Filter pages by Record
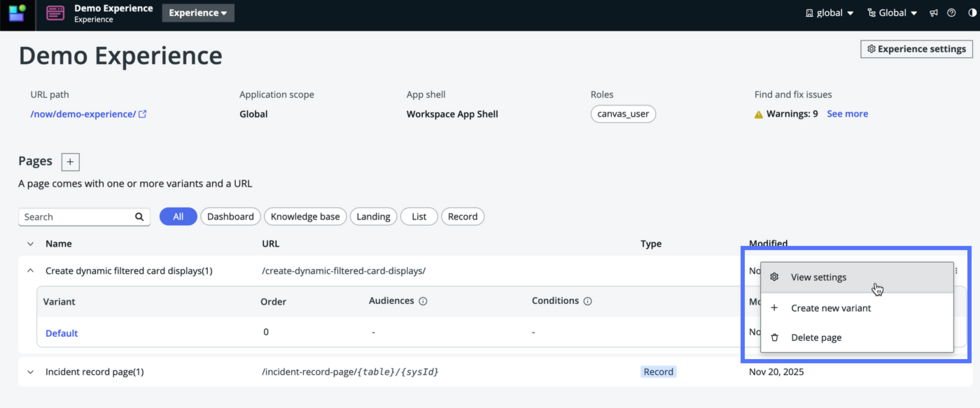980x408 pixels. click(x=463, y=217)
